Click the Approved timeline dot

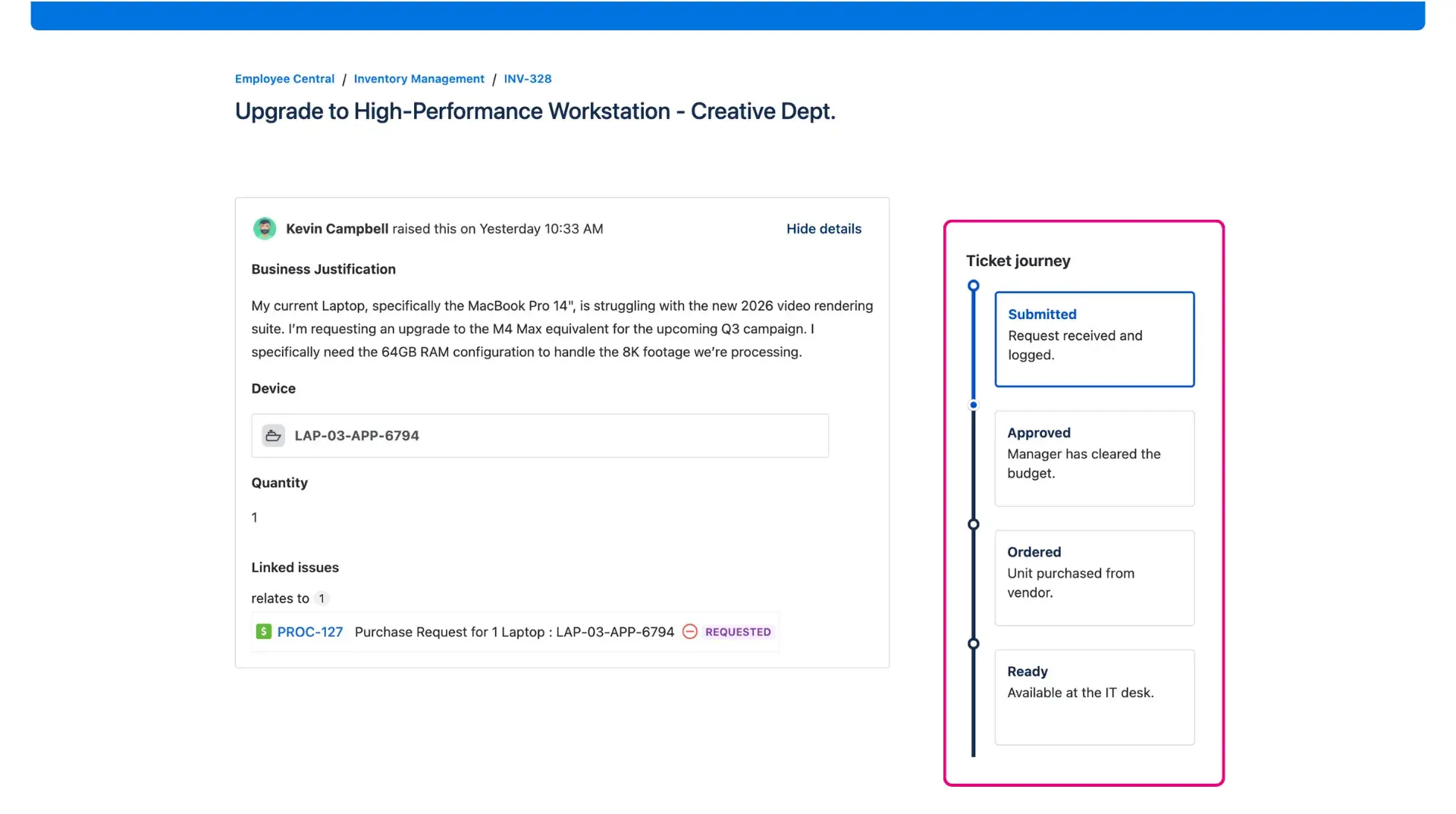pos(974,405)
